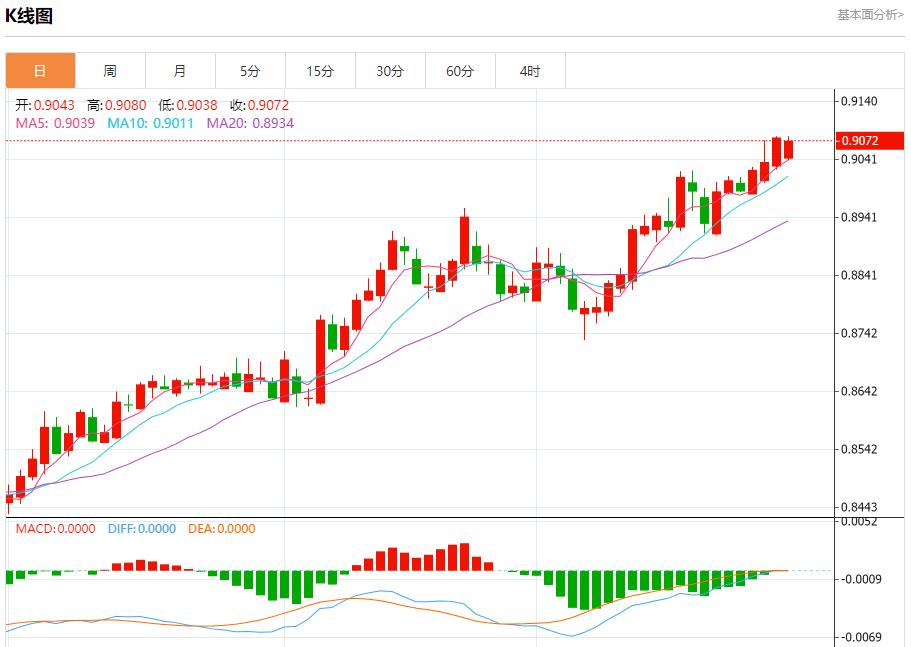Select the 日 daily chart tab

coord(41,71)
